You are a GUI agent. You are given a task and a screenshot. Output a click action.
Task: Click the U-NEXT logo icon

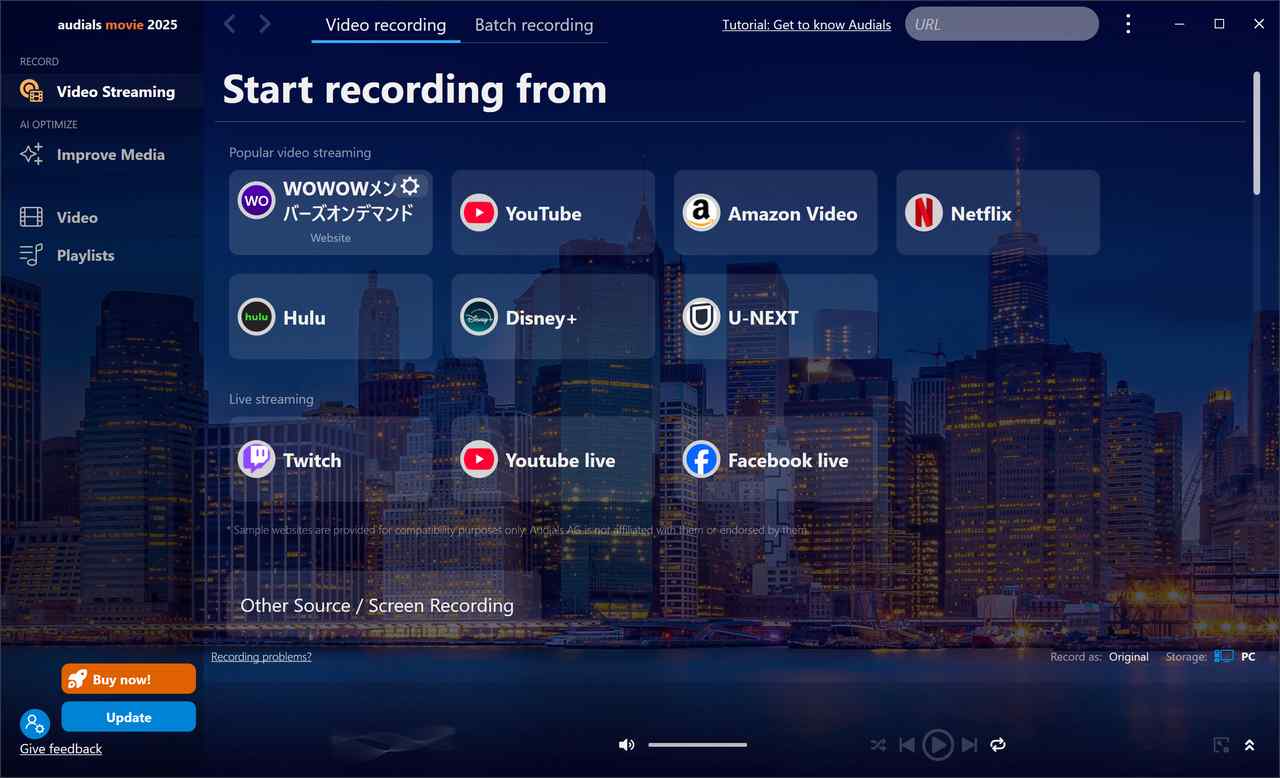(701, 317)
